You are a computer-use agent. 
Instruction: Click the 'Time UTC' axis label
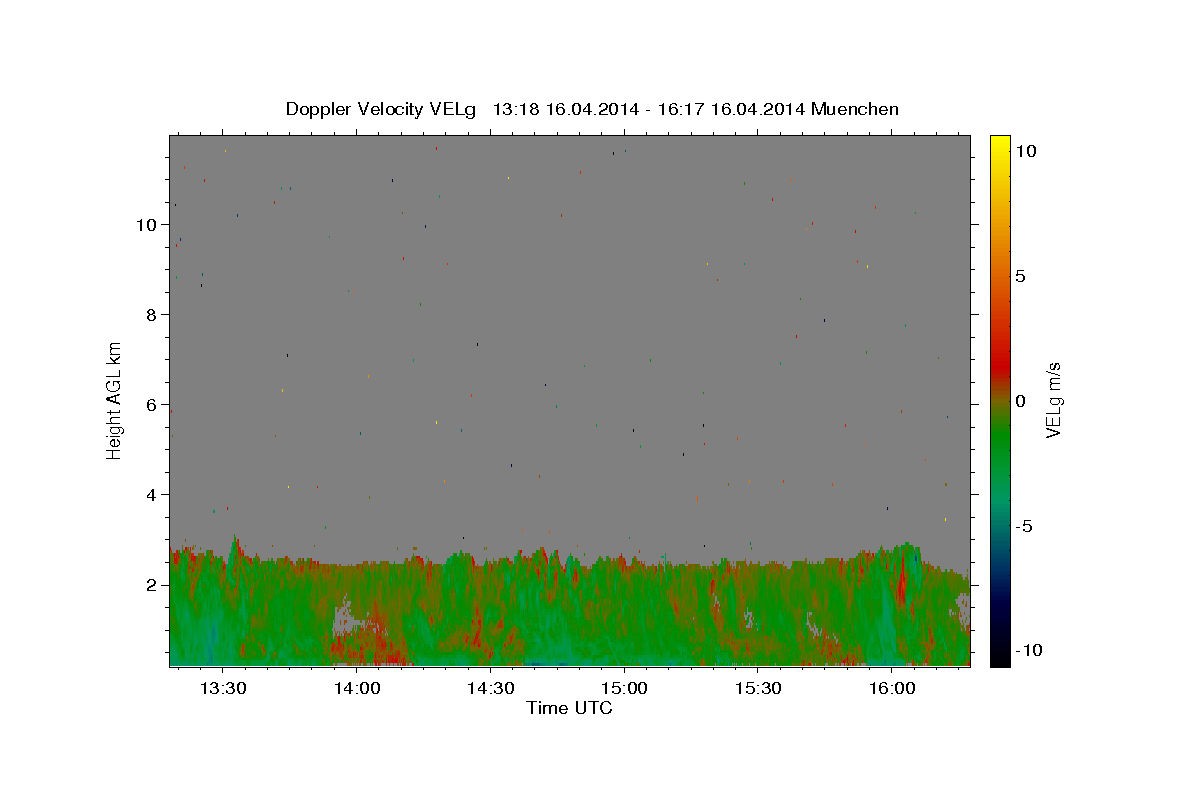tap(569, 708)
